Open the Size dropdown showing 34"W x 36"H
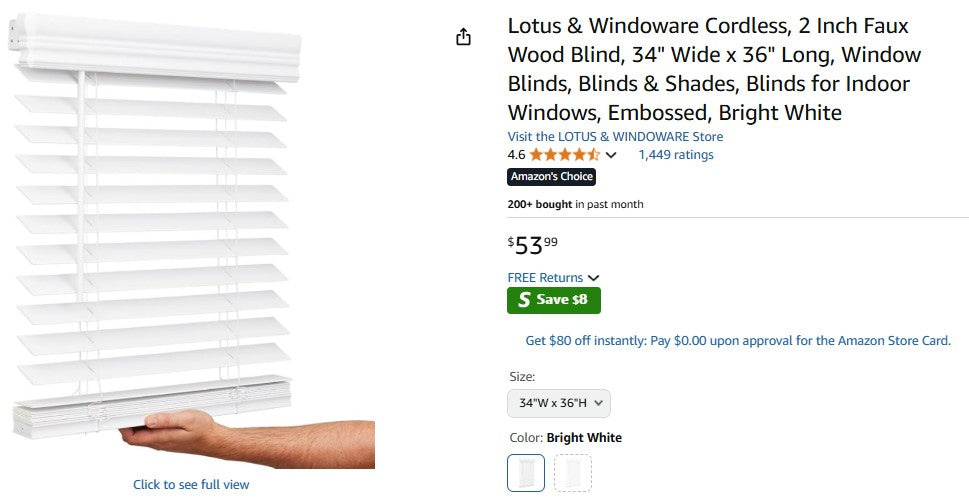This screenshot has width=969, height=503. (558, 403)
